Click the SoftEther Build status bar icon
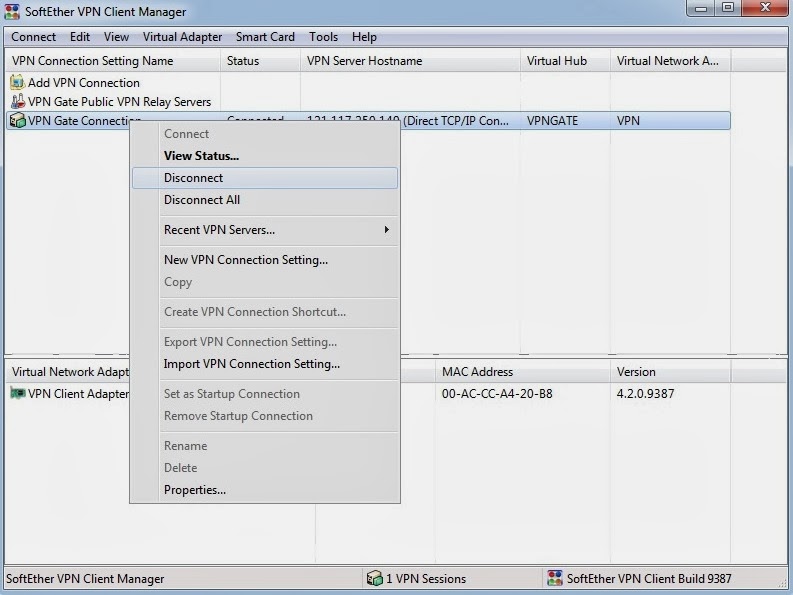The height and width of the screenshot is (595, 793). (555, 578)
